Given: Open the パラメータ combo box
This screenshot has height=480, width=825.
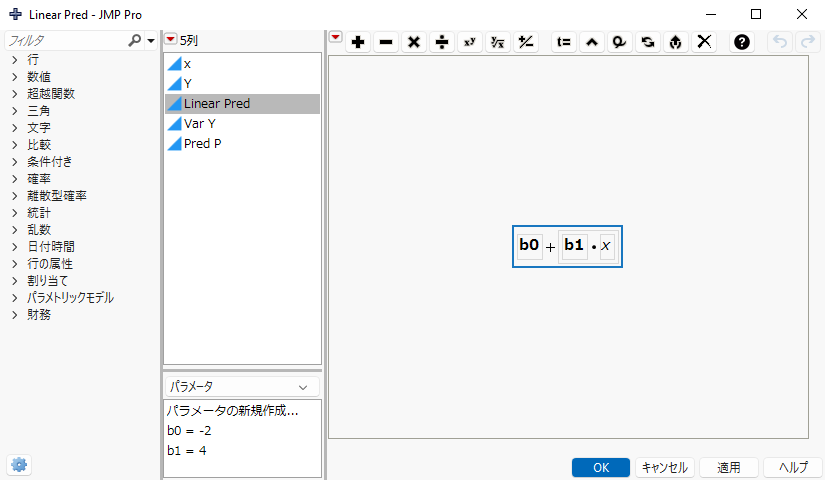Looking at the screenshot, I should (242, 387).
